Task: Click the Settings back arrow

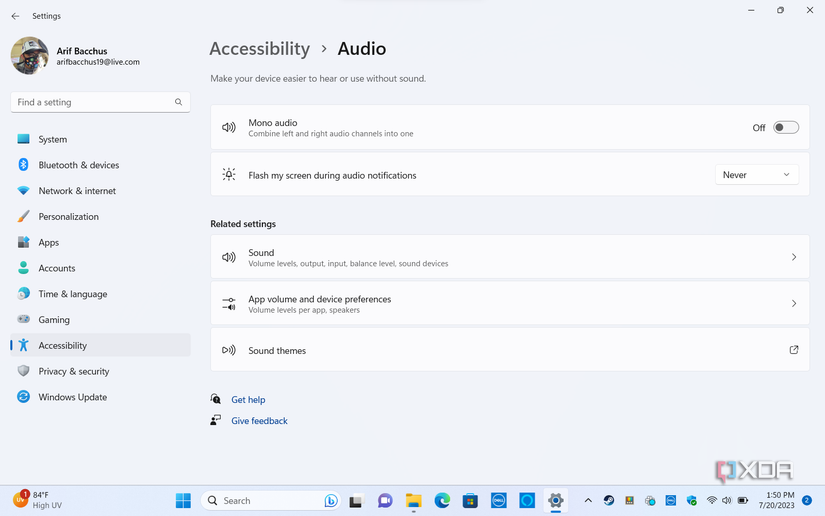Action: click(x=15, y=16)
